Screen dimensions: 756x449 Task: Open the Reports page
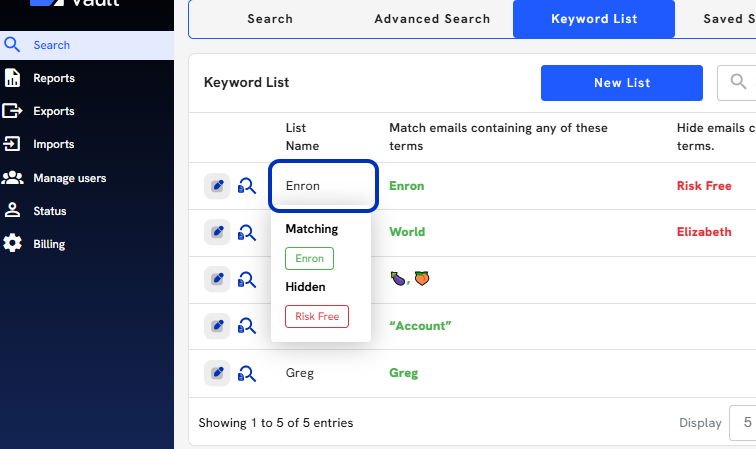click(54, 78)
